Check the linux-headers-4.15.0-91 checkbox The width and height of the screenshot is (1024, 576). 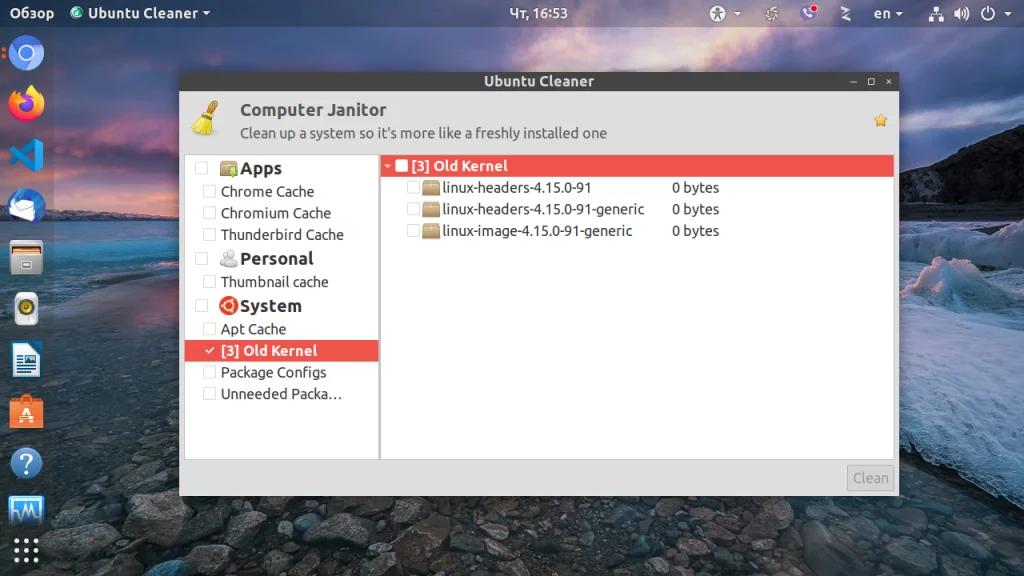(x=413, y=187)
